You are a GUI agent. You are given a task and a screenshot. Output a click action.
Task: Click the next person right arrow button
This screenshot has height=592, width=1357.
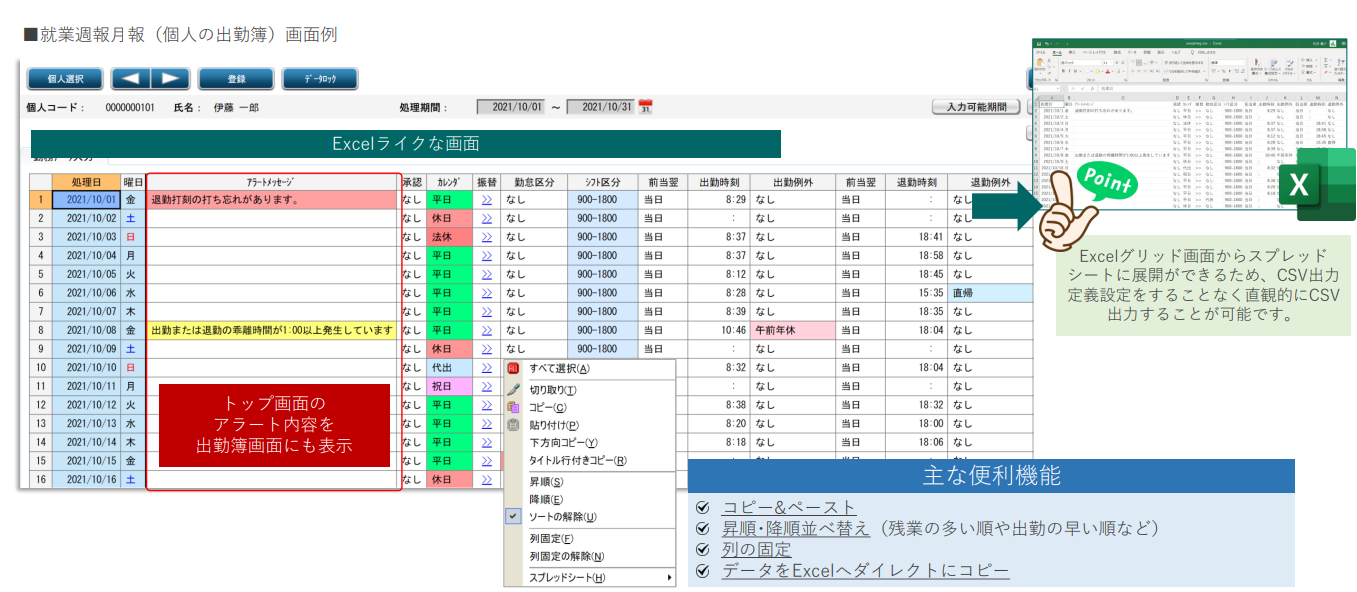(170, 79)
